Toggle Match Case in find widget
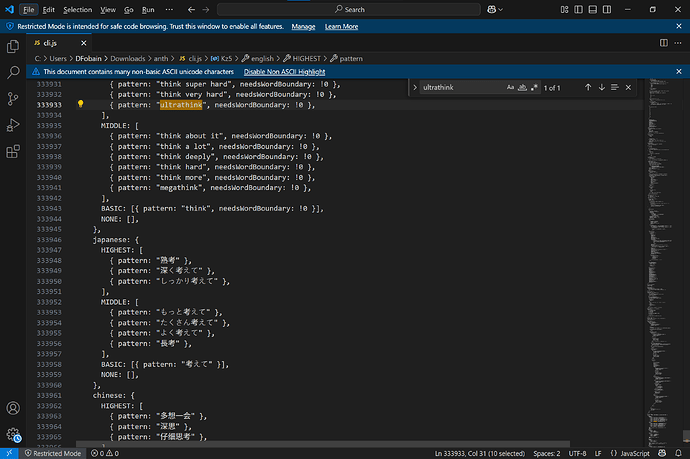The height and width of the screenshot is (459, 690). click(x=510, y=87)
